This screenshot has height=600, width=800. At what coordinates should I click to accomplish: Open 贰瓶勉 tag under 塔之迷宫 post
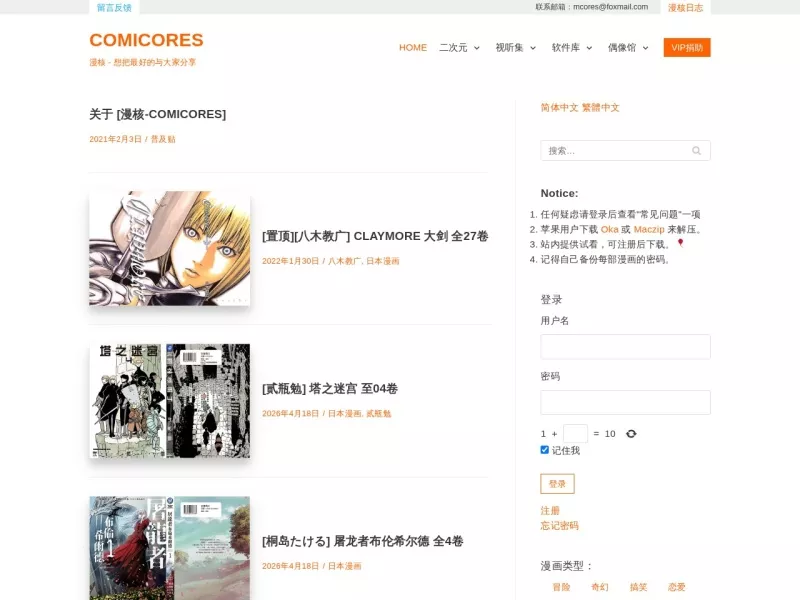point(379,414)
